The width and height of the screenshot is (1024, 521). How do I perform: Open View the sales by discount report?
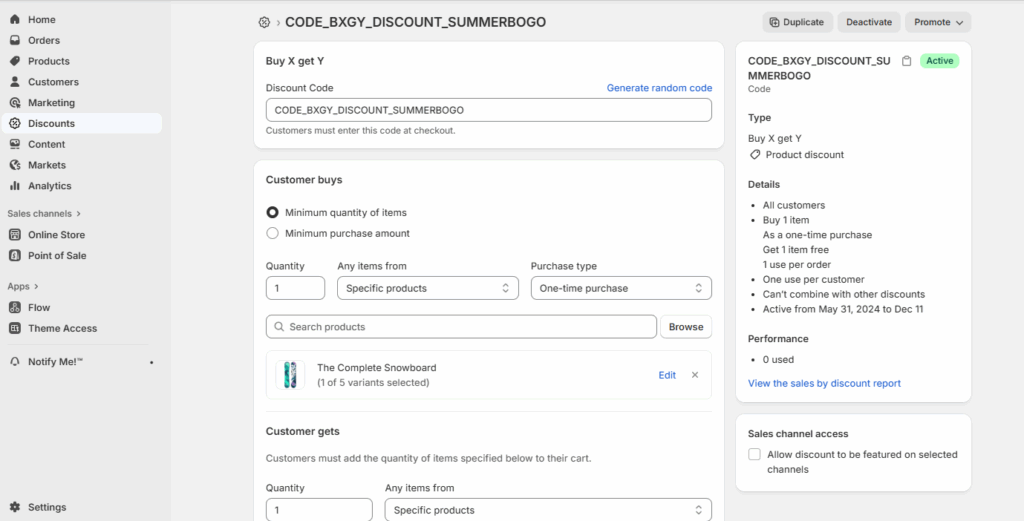point(824,383)
